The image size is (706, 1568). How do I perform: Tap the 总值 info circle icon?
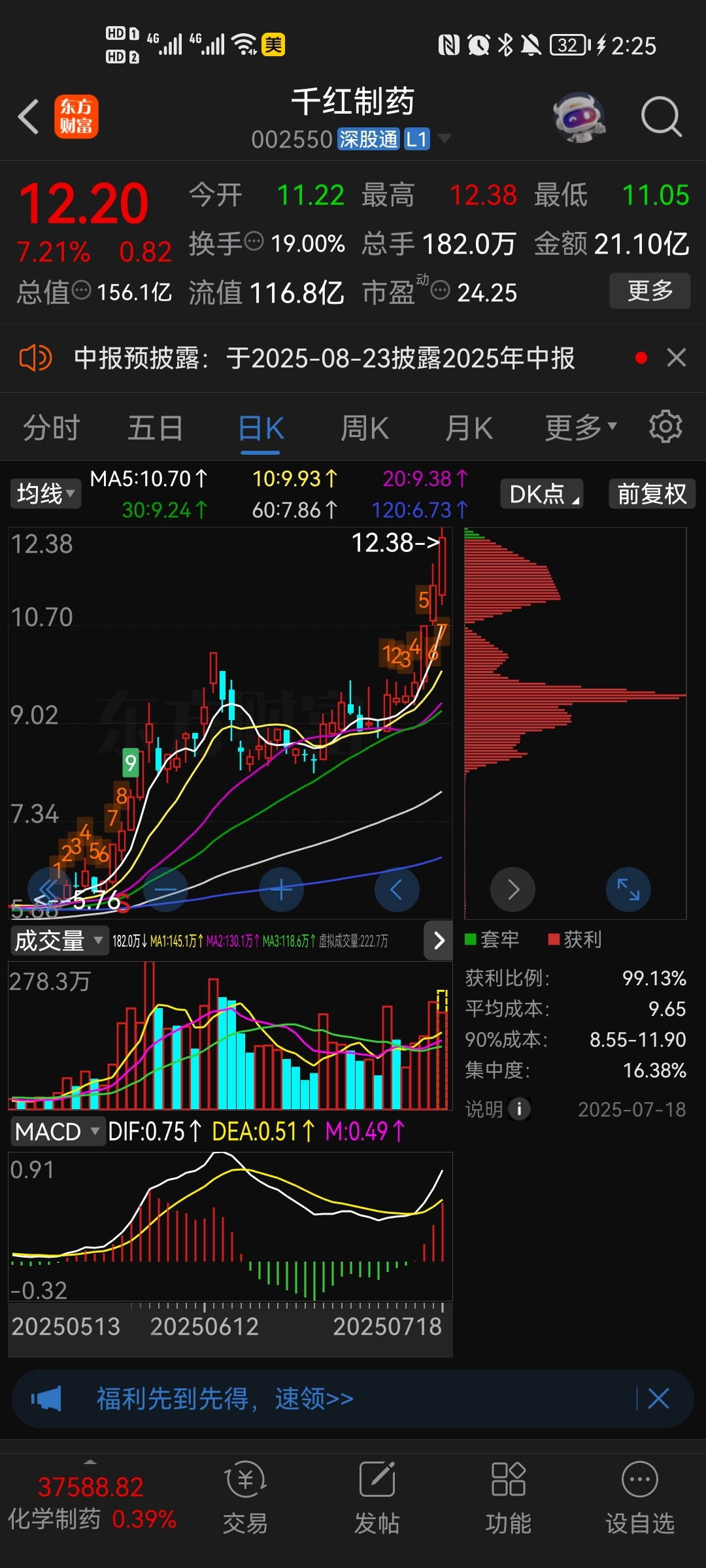81,289
